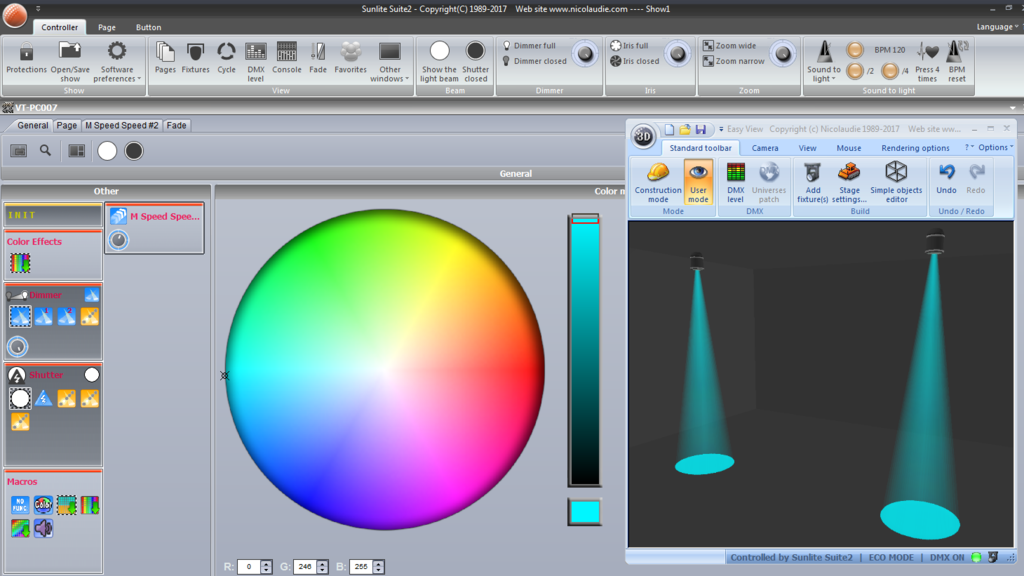Switch to the Controller ribbon tab
Image resolution: width=1024 pixels, height=576 pixels.
59,27
